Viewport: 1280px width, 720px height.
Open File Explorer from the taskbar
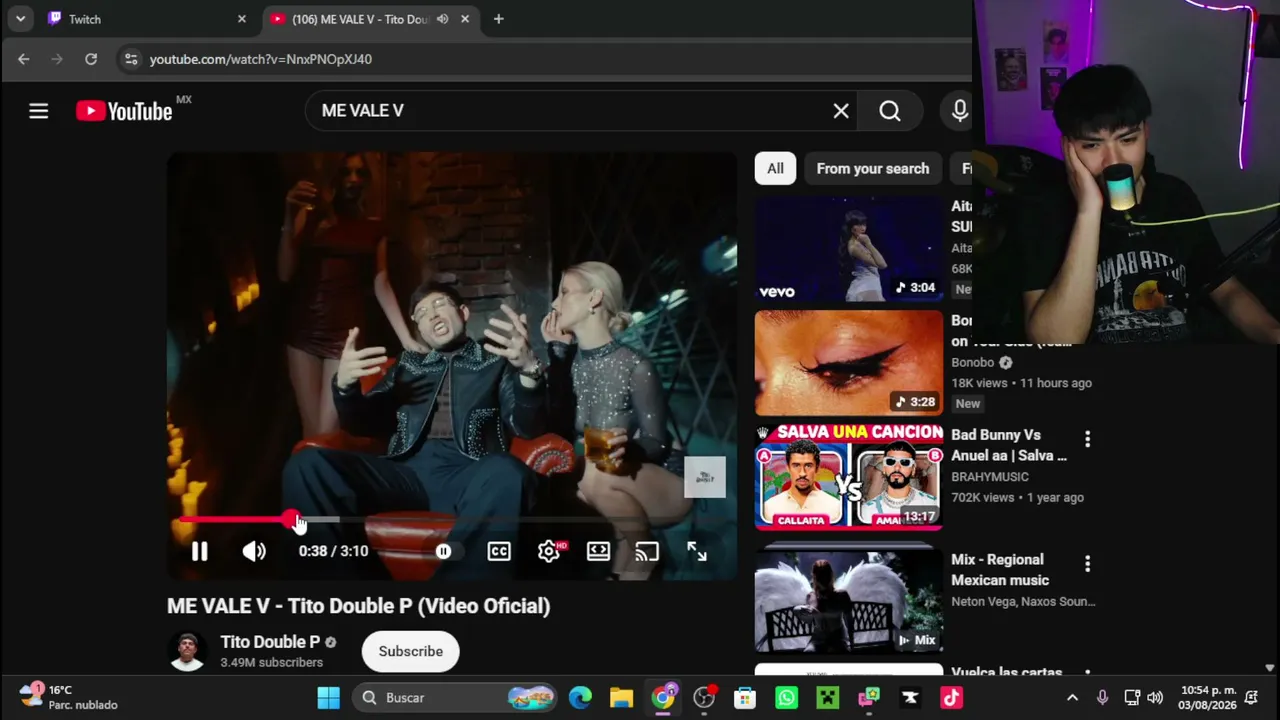click(622, 698)
